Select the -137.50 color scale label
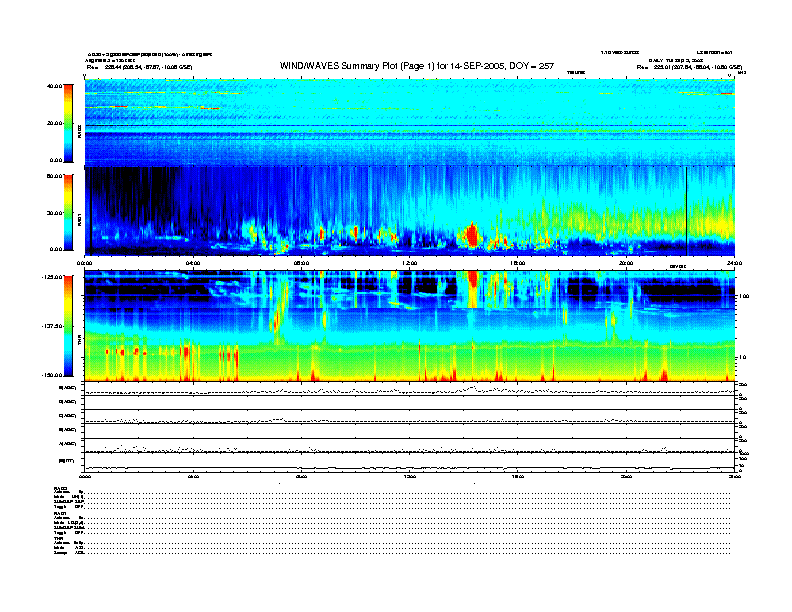The height and width of the screenshot is (612, 792). pos(52,326)
